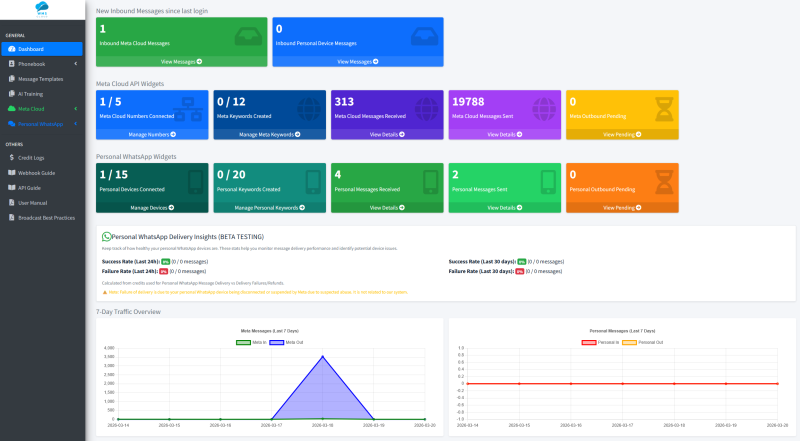Click the Message Templates copy icon
This screenshot has width=800, height=441.
tap(11, 78)
